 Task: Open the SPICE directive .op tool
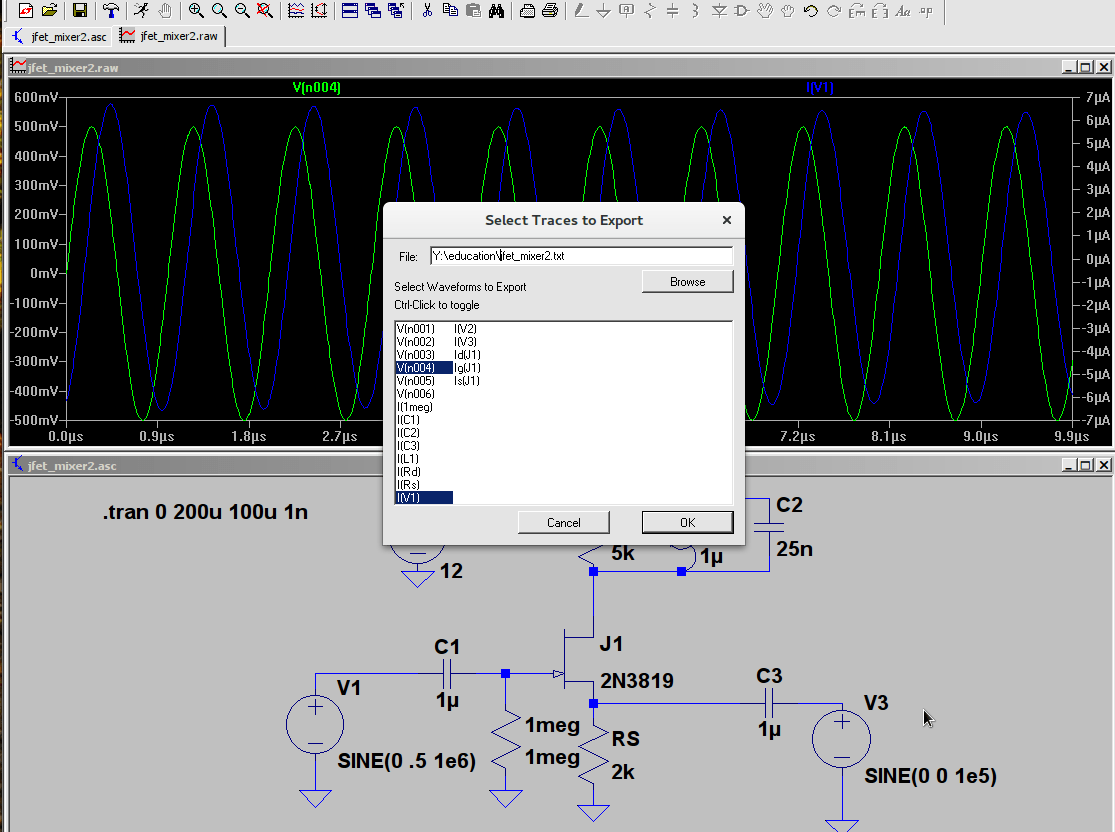click(927, 13)
